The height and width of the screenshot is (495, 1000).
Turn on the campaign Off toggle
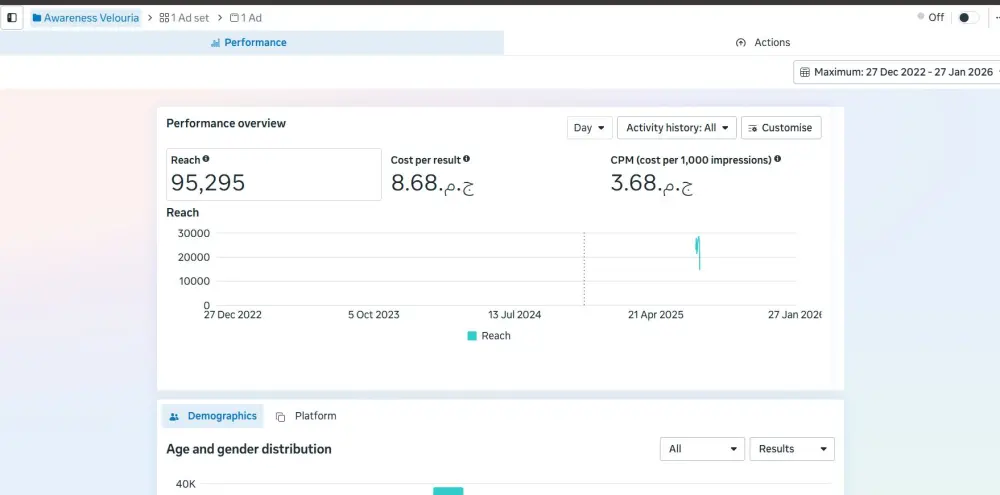(967, 18)
